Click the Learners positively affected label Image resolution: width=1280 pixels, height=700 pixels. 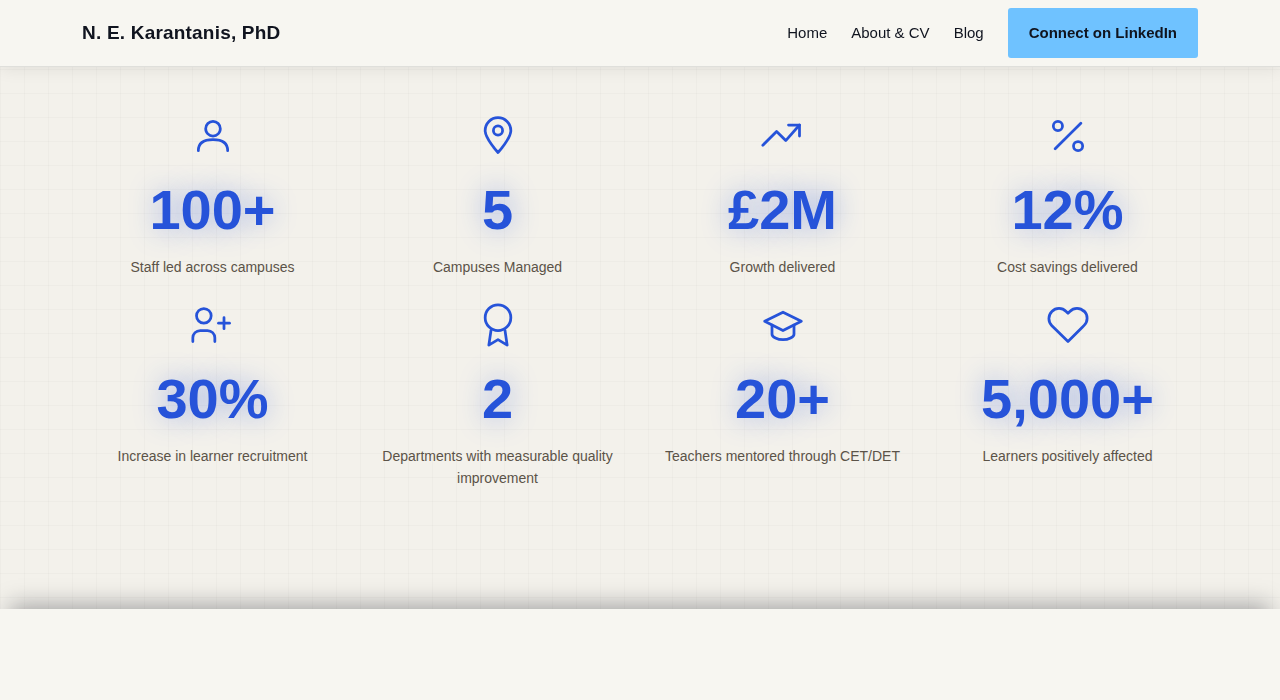click(1067, 456)
